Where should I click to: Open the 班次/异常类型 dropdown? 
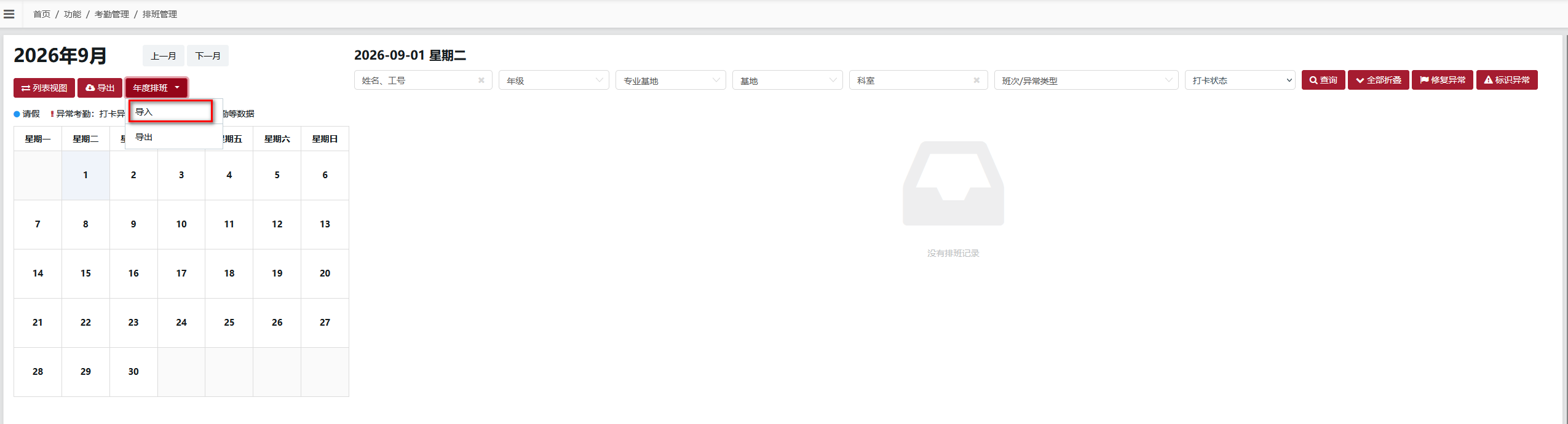1086,80
